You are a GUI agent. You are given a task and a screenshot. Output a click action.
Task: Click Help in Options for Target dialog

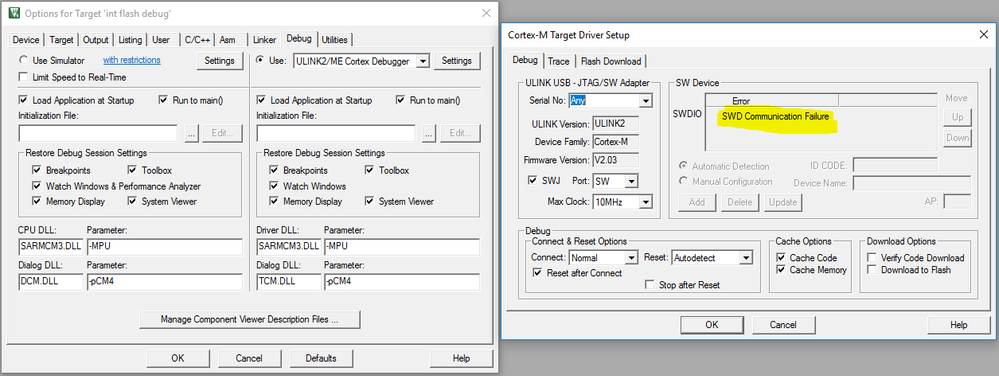pos(461,358)
